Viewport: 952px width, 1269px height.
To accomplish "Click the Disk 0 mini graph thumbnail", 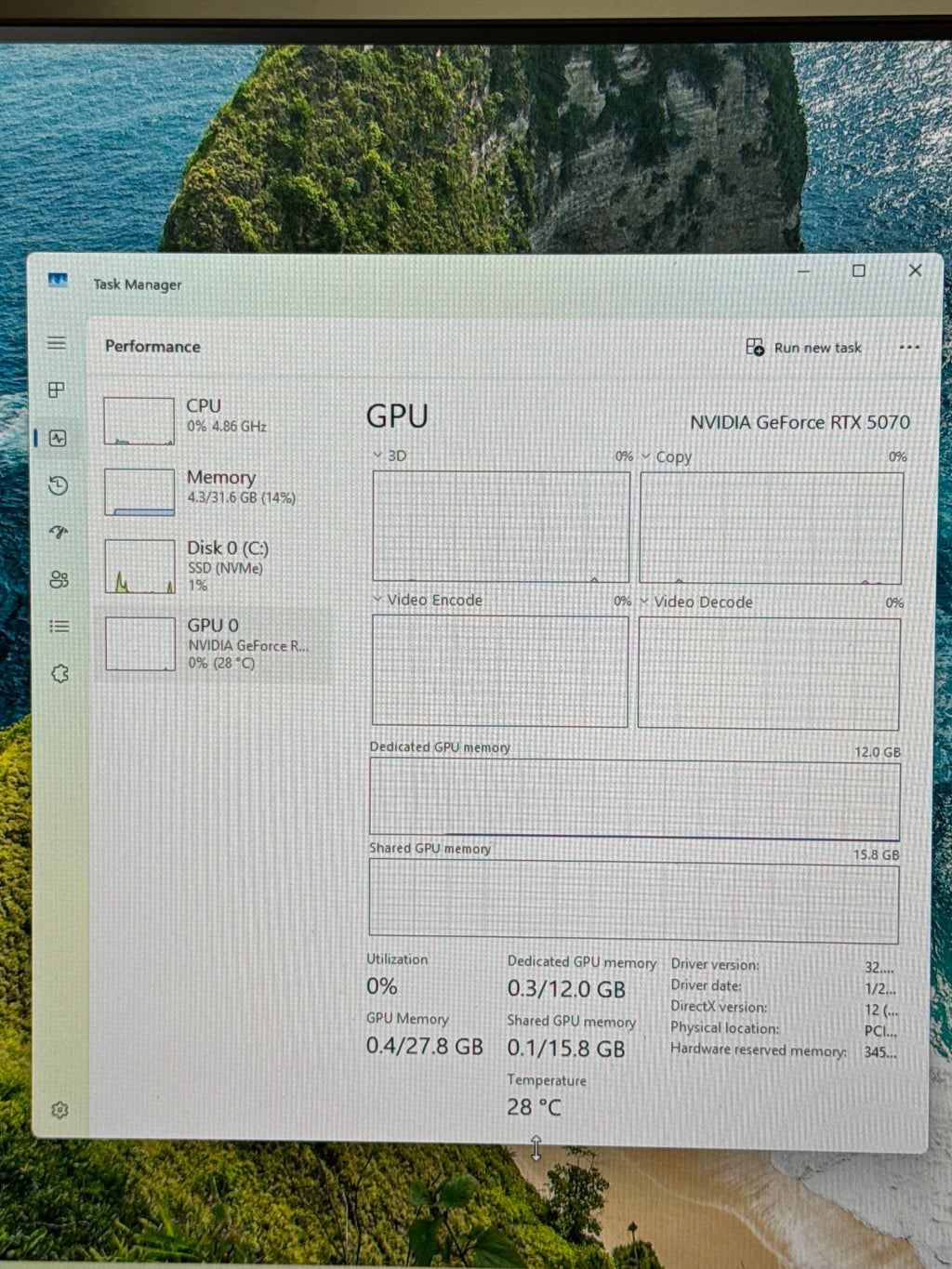I will [139, 566].
